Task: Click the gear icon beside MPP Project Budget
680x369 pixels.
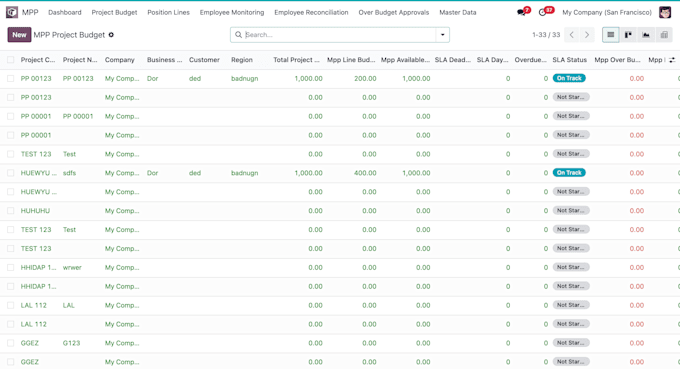Action: click(111, 35)
